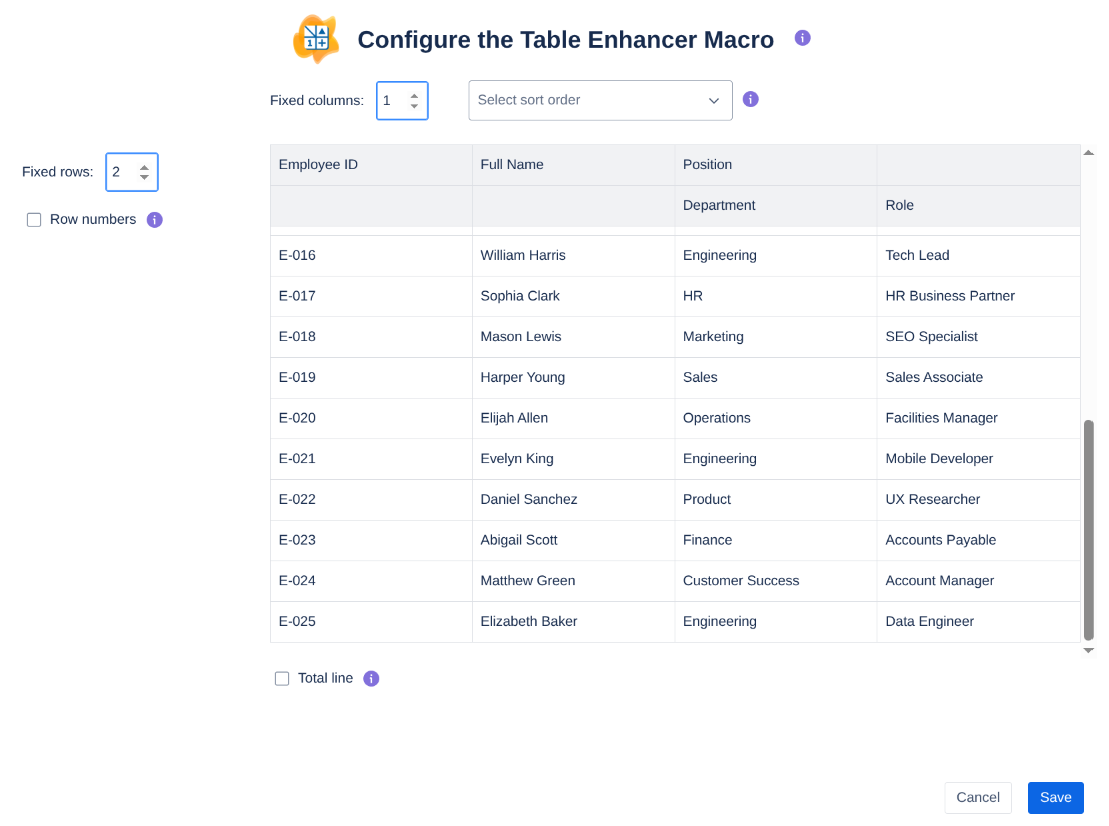Decrease the Fixed columns value
The image size is (1109, 826).
414,106
